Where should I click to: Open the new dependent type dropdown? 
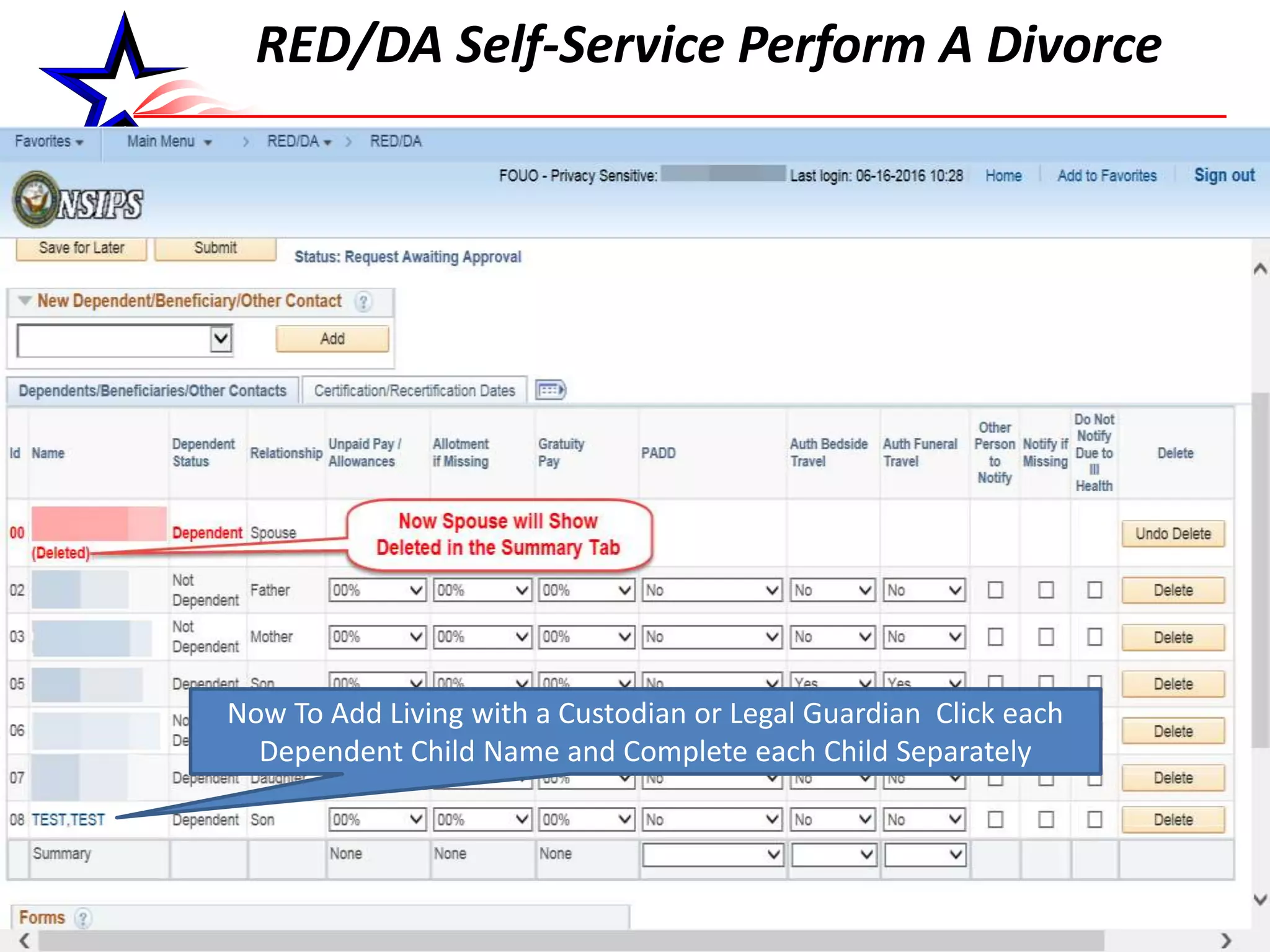tap(221, 340)
